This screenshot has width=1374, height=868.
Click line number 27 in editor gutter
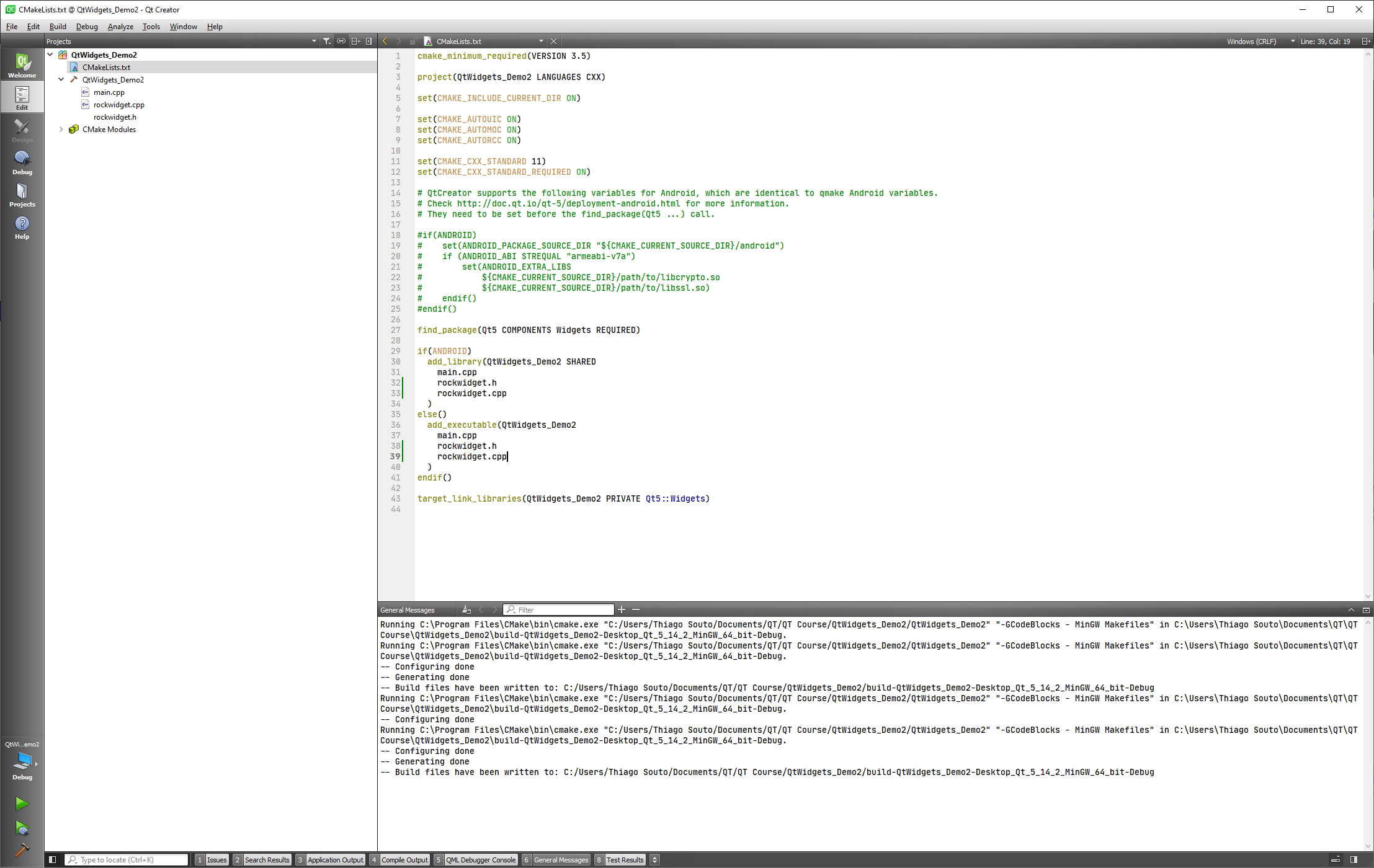pos(396,330)
